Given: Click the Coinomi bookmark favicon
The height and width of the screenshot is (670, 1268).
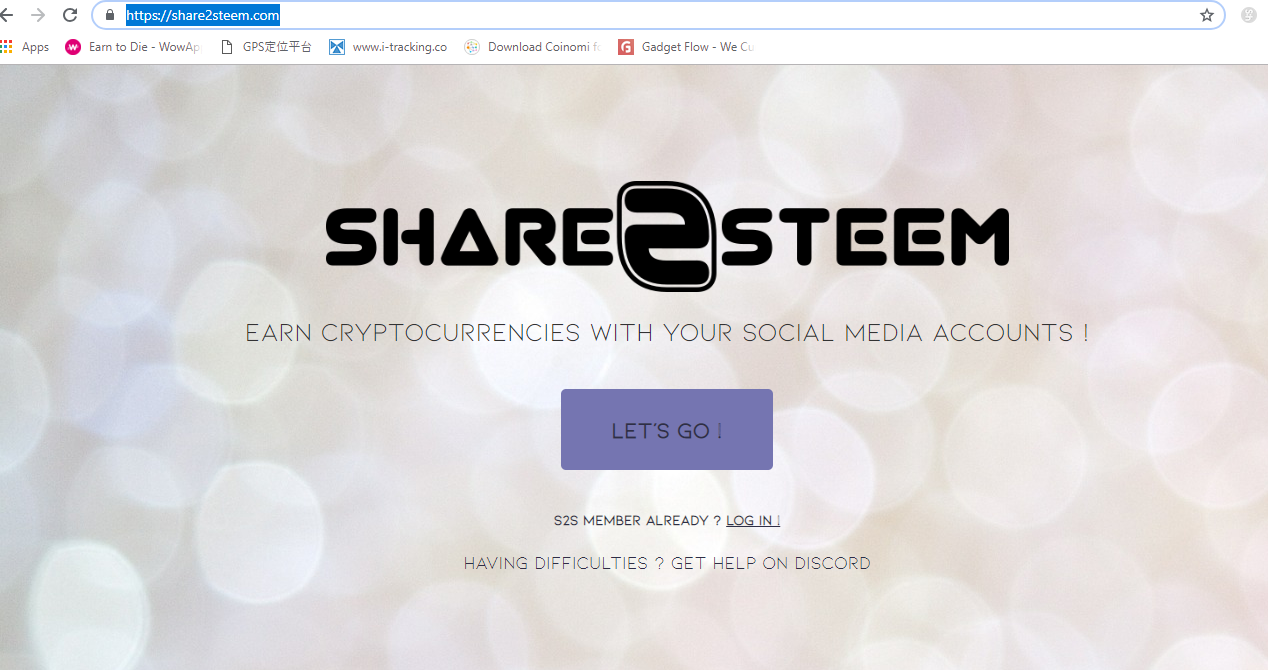Looking at the screenshot, I should (x=472, y=47).
